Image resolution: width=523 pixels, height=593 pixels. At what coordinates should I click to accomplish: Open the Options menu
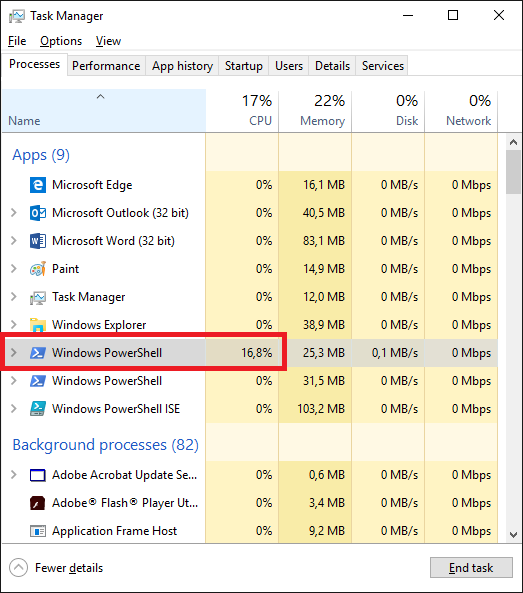point(61,41)
